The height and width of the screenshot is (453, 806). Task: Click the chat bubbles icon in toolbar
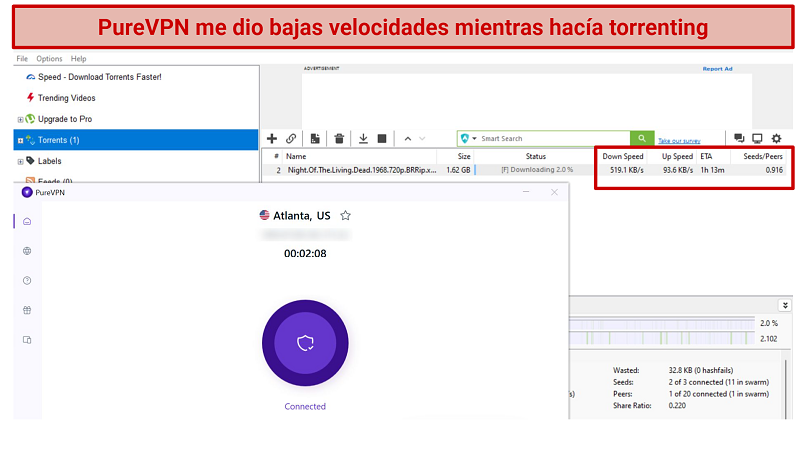[x=739, y=138]
